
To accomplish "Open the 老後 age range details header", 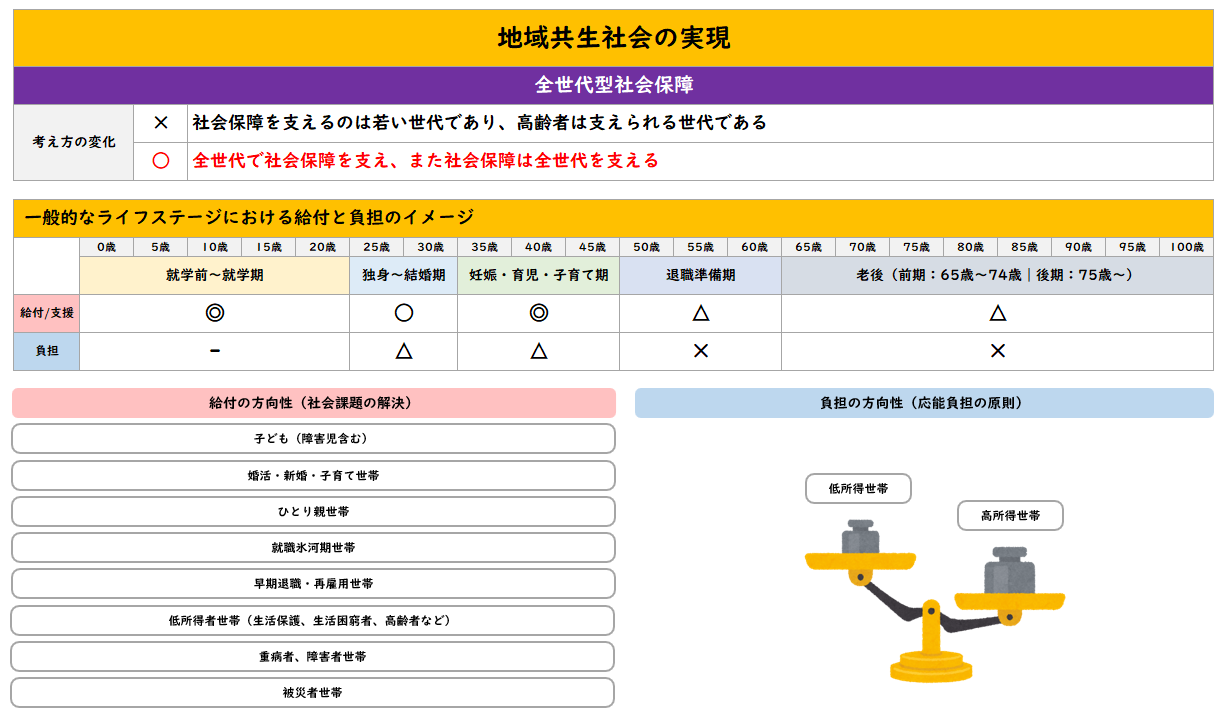I will [x=999, y=275].
